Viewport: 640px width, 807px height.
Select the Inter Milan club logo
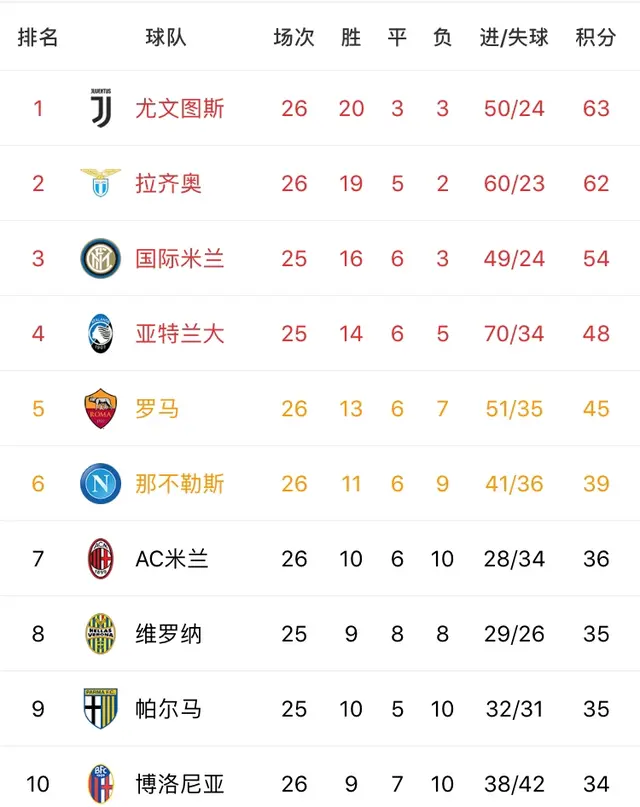(x=101, y=258)
